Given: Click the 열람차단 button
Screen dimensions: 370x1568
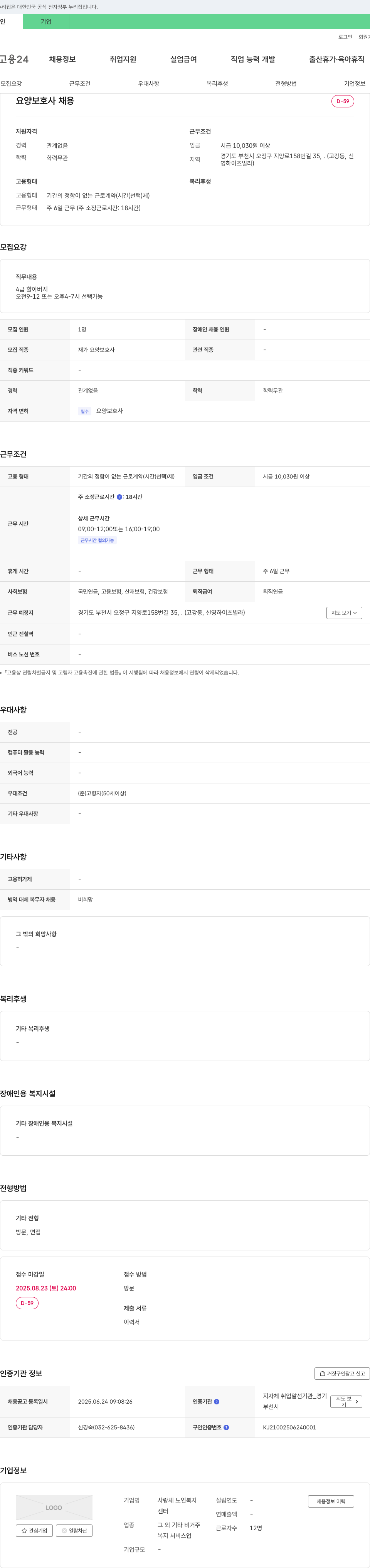Looking at the screenshot, I should [x=74, y=1530].
